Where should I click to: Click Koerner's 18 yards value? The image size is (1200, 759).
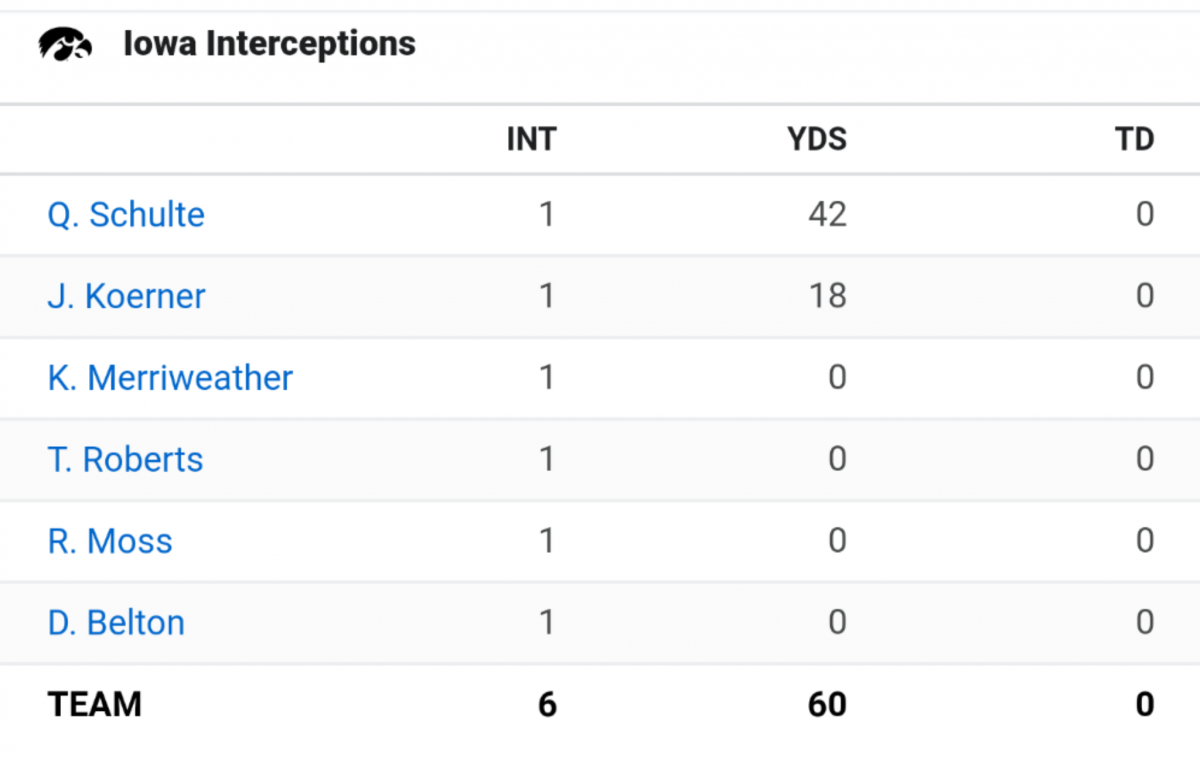click(x=828, y=296)
